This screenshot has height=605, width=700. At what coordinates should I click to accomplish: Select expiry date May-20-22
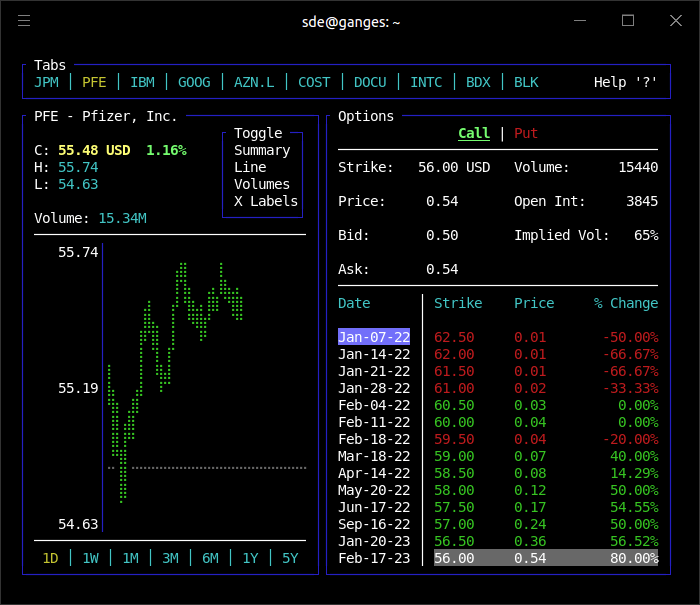click(x=374, y=490)
